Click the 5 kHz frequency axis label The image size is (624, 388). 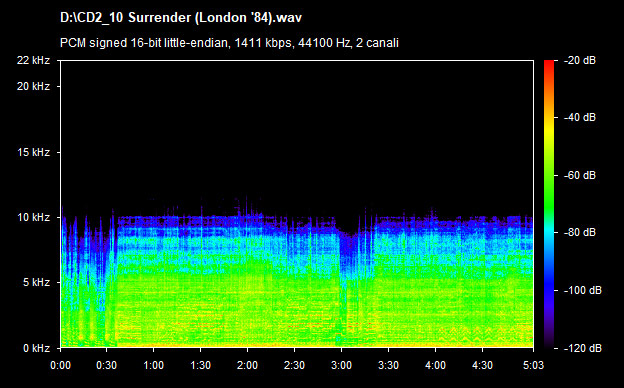point(36,283)
